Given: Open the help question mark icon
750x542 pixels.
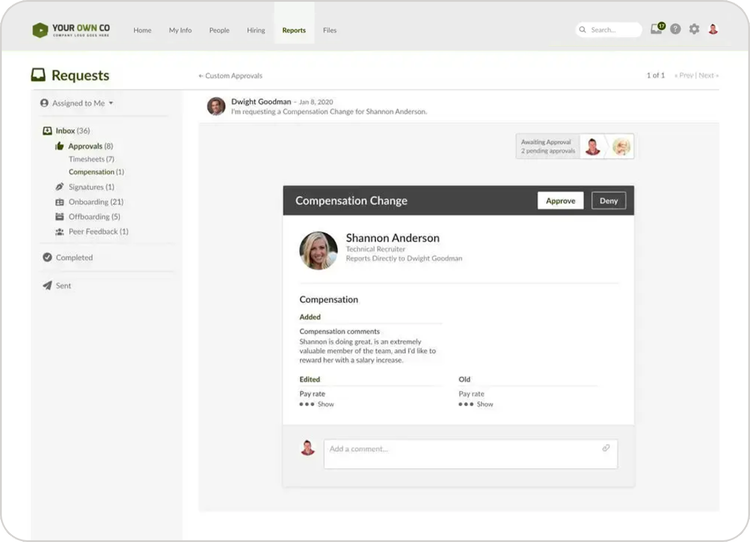Looking at the screenshot, I should tap(675, 29).
